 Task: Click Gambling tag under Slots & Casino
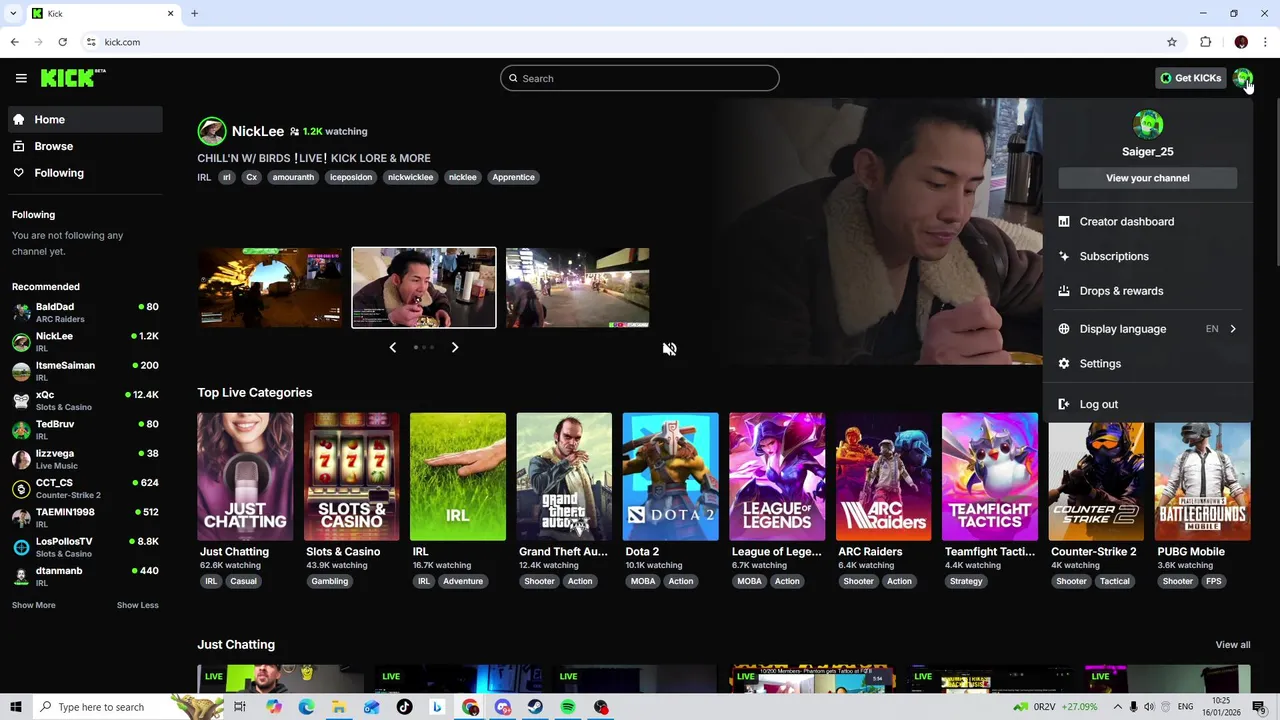tap(329, 581)
